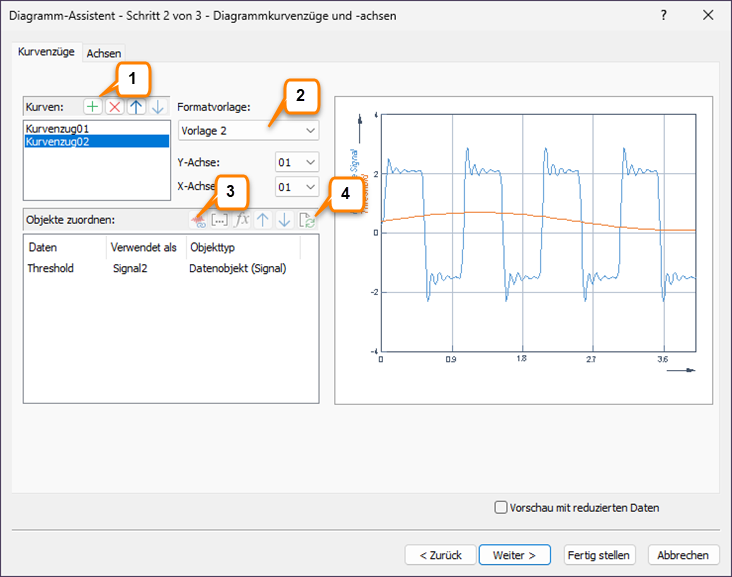Viewport: 732px width, 577px height.
Task: Click the bracket placeholder icon in Objekte zuordnen
Action: point(220,220)
